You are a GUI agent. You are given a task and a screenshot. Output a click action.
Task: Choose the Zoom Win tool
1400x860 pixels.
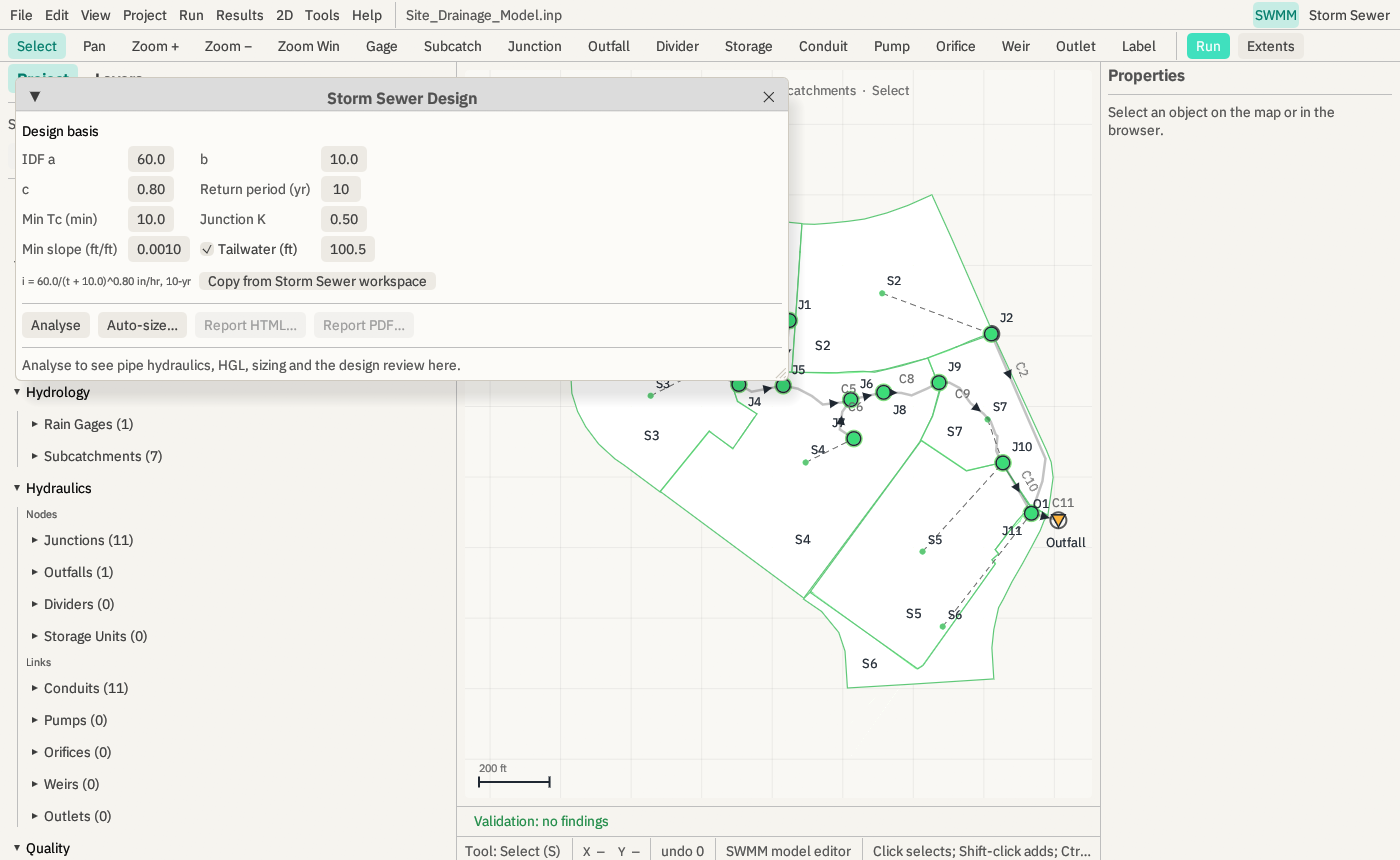tap(309, 46)
